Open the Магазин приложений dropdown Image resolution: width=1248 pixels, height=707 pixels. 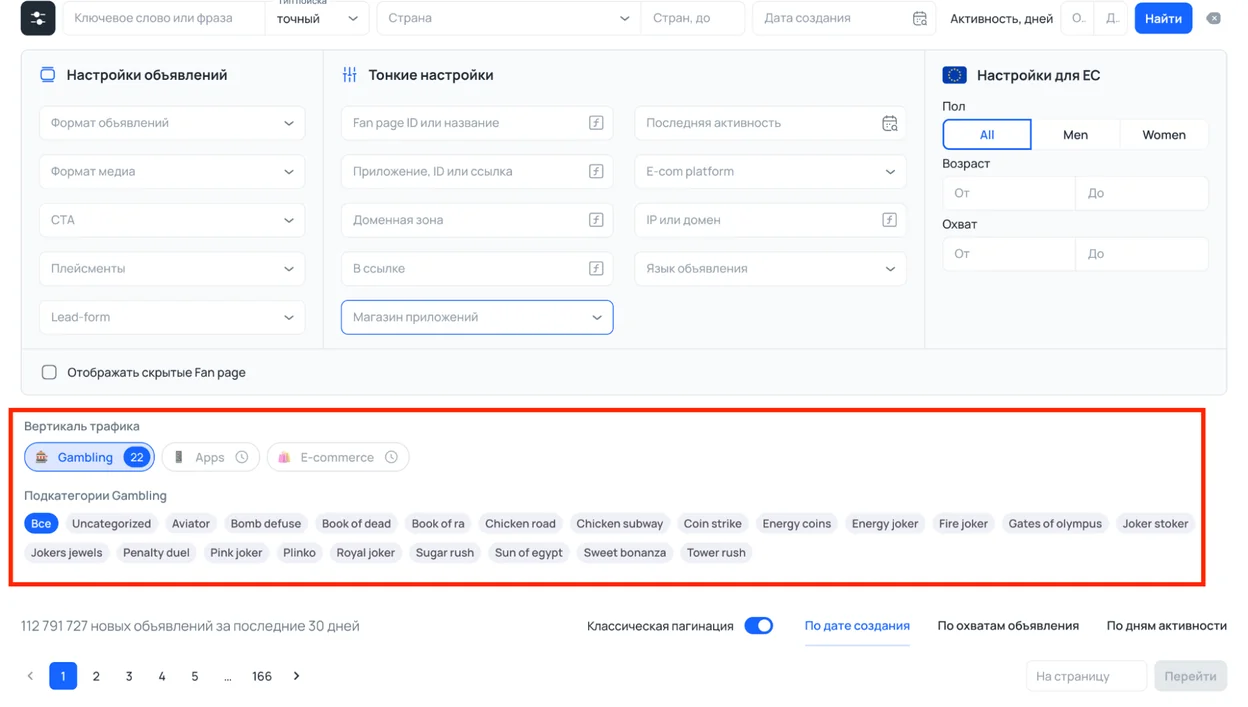pyautogui.click(x=477, y=317)
